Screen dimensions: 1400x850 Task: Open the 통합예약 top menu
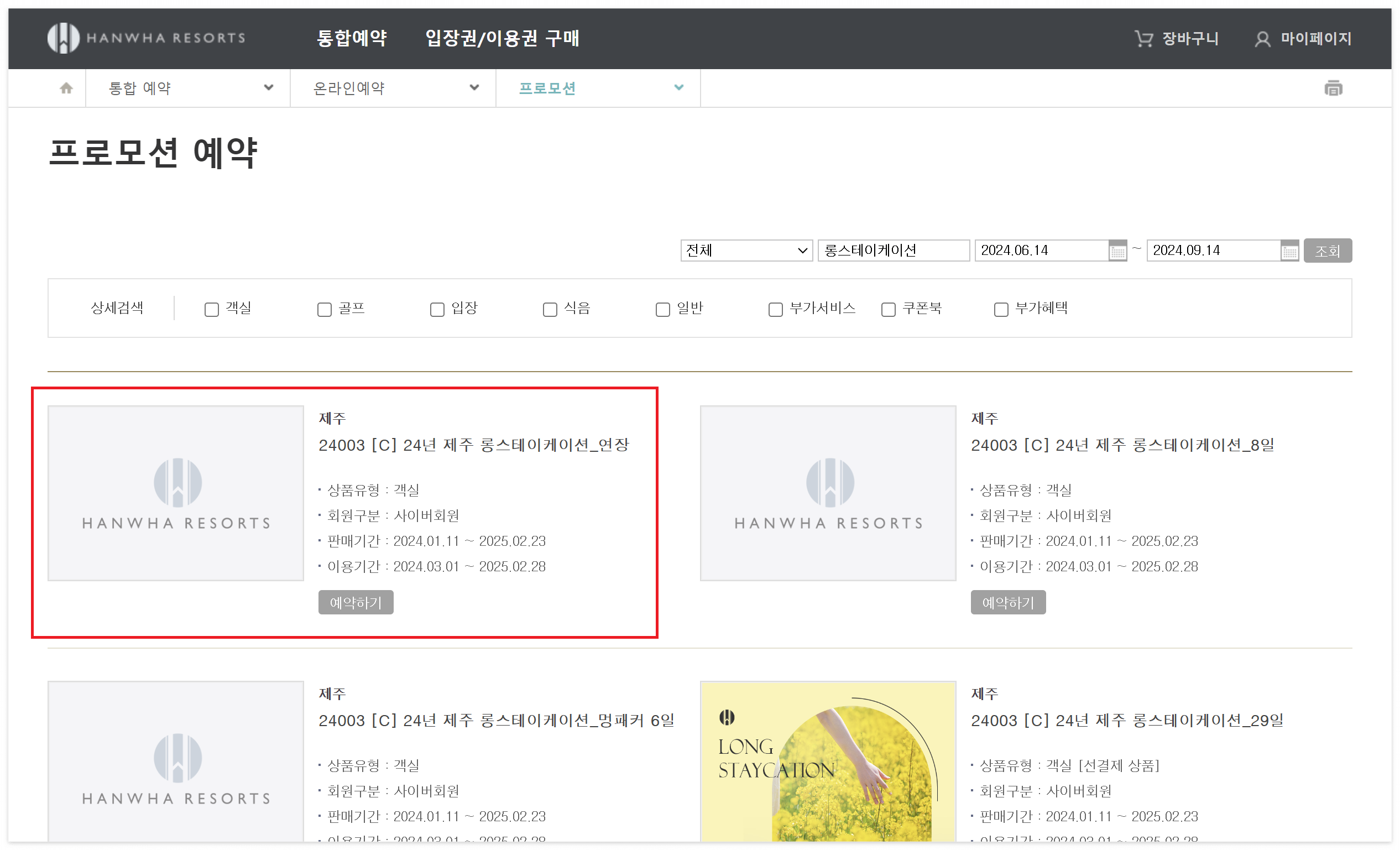click(x=352, y=38)
